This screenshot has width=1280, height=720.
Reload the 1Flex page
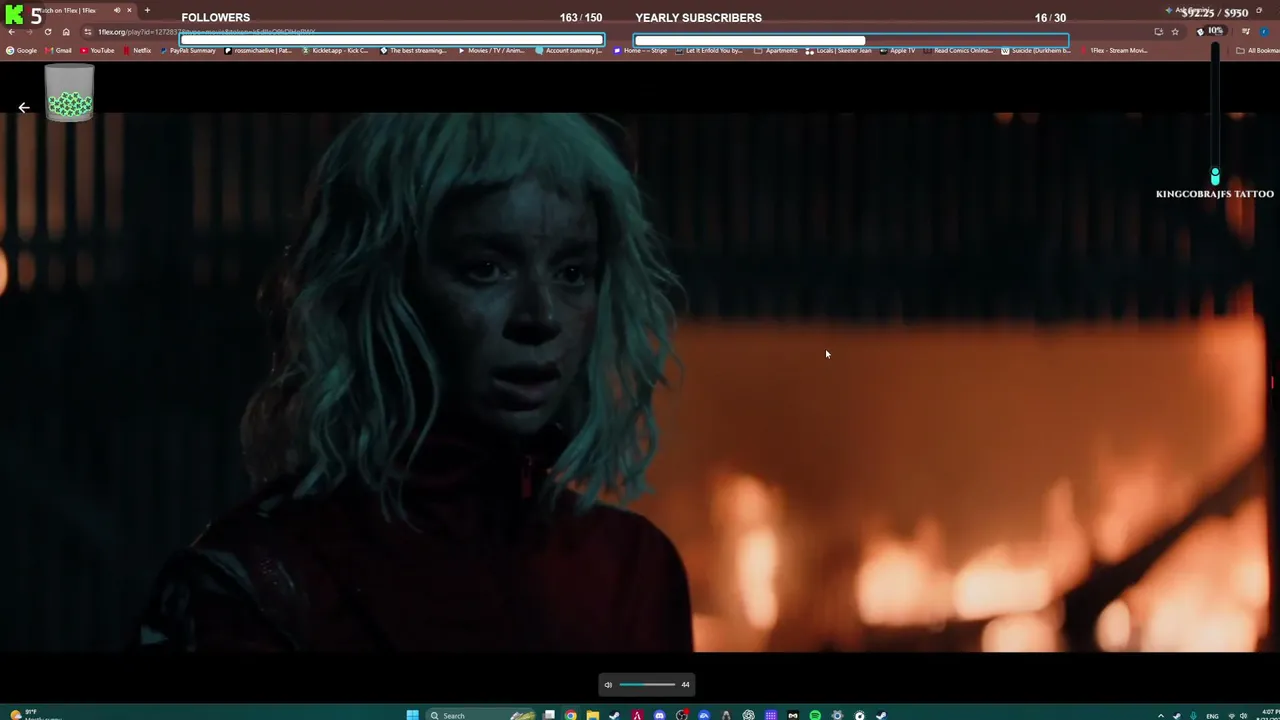click(47, 32)
